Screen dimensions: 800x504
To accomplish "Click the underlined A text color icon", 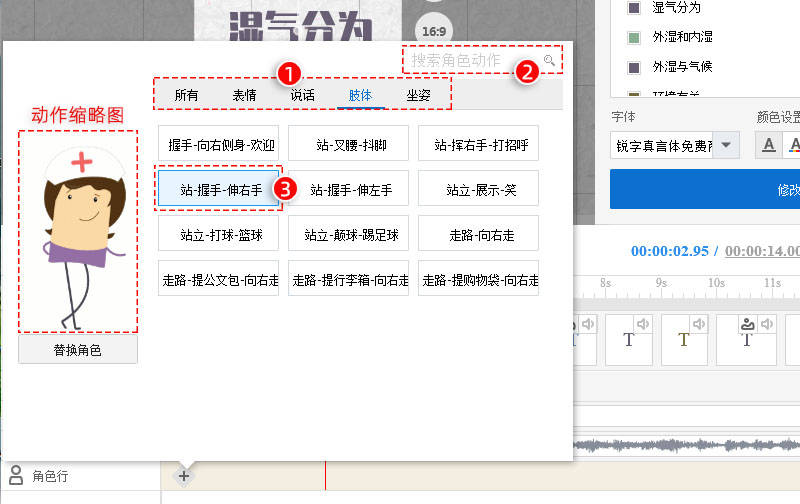I will tap(769, 145).
